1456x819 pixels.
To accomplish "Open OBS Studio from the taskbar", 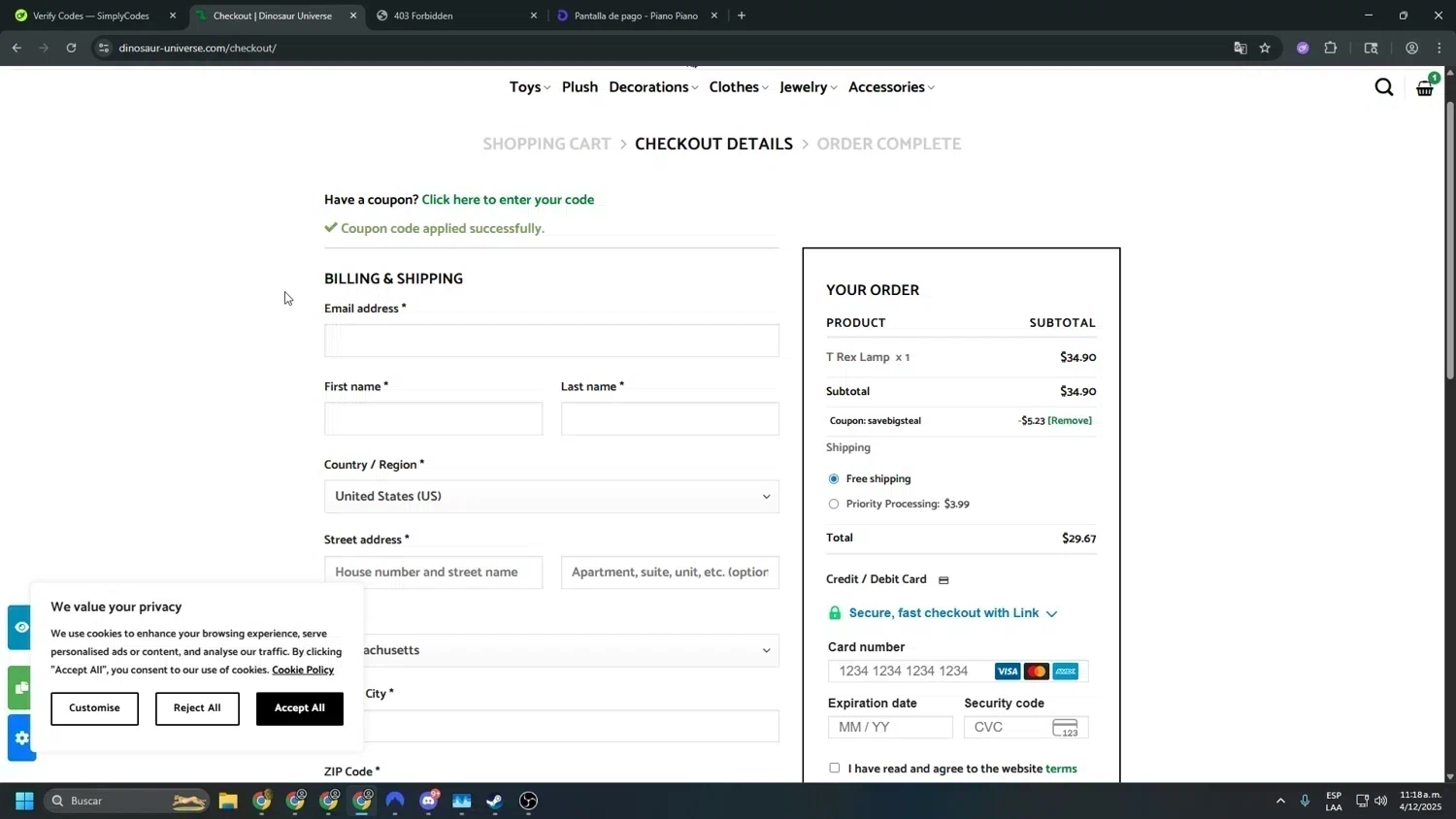I will pos(528,801).
